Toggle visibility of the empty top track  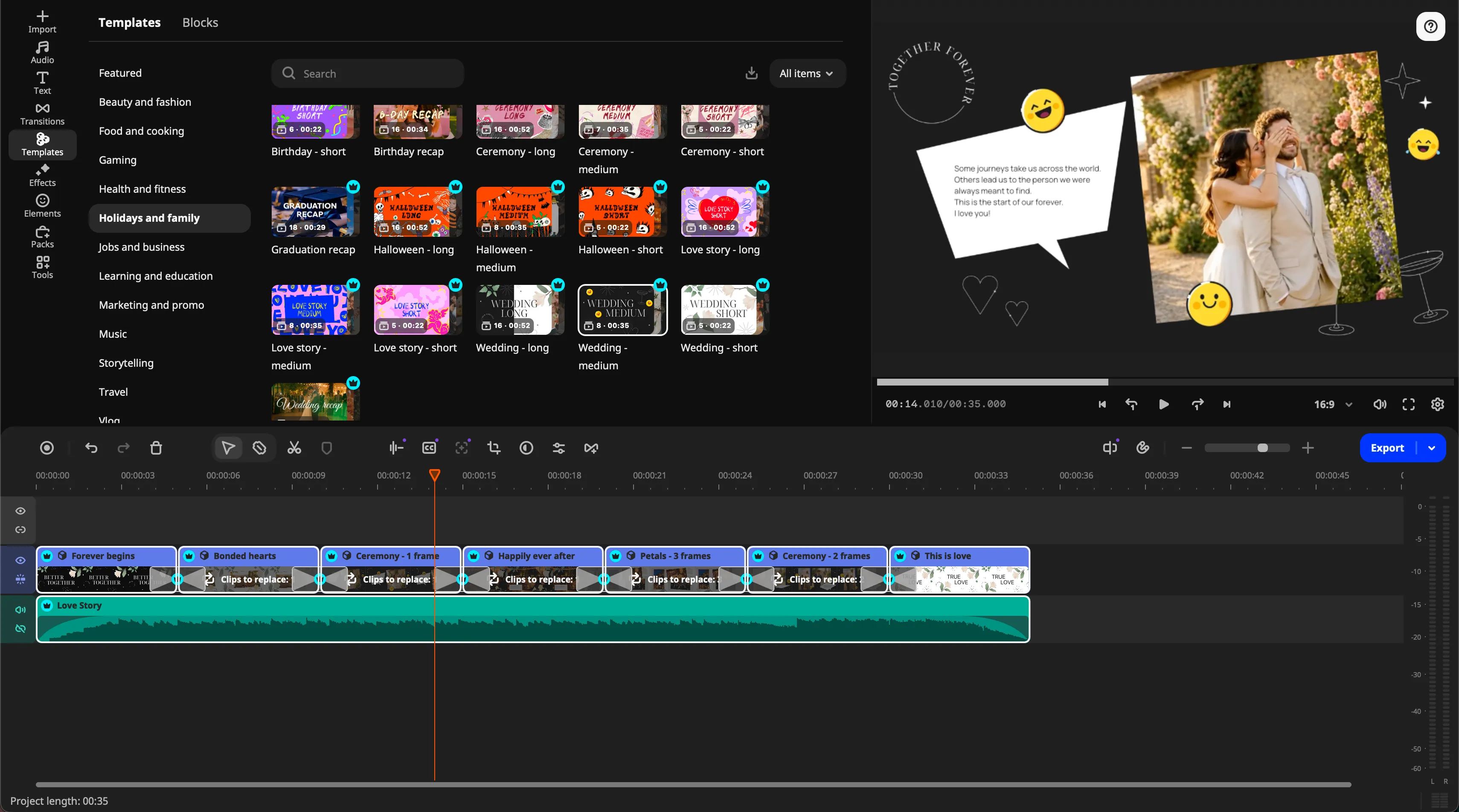coord(20,511)
